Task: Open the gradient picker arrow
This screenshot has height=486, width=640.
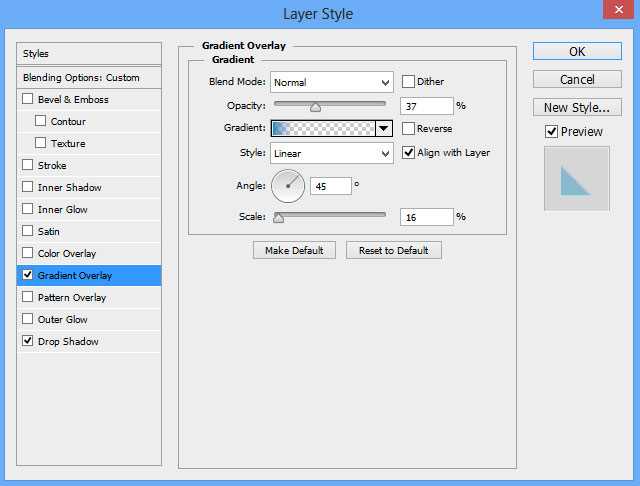Action: 384,129
